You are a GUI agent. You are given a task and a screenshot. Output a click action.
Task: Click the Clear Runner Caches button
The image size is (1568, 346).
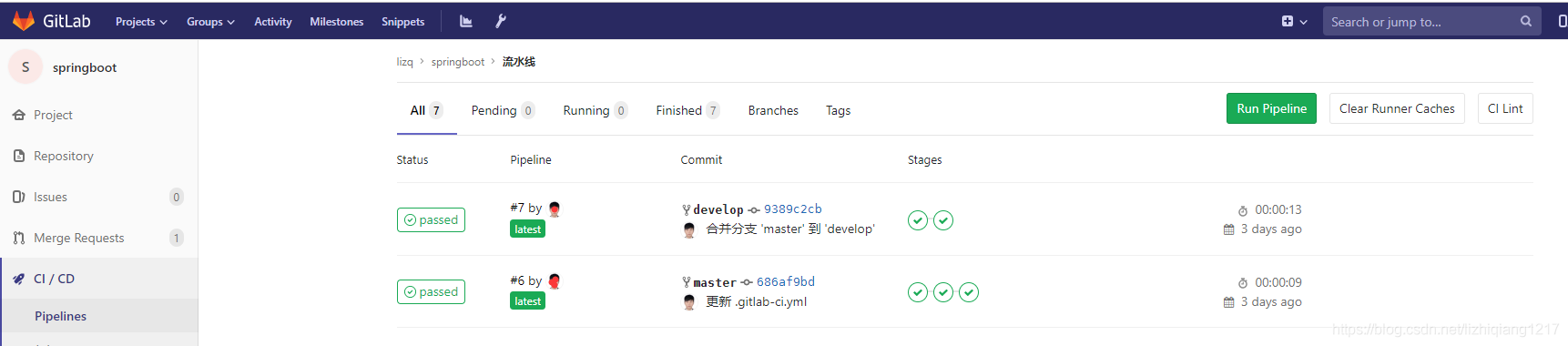click(x=1397, y=108)
